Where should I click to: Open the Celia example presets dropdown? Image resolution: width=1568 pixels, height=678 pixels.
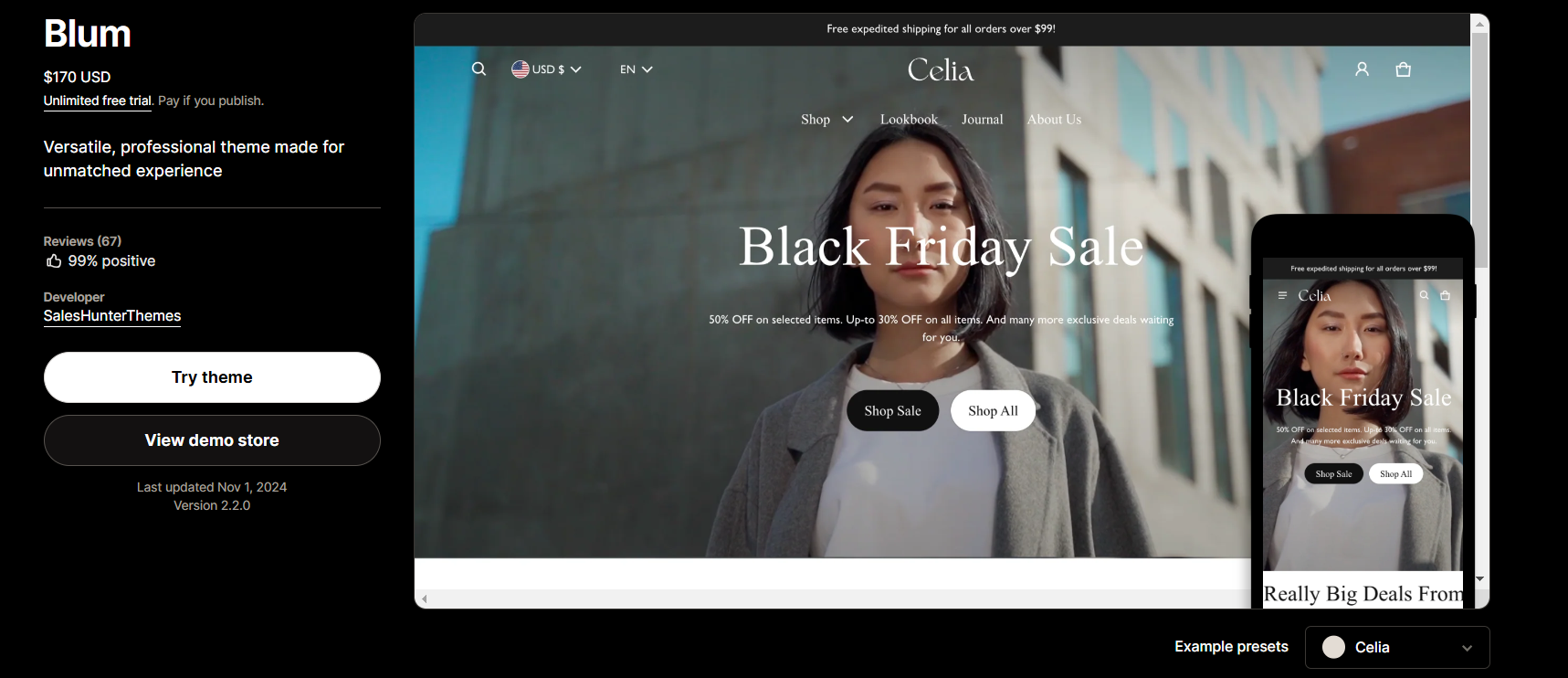point(1397,647)
